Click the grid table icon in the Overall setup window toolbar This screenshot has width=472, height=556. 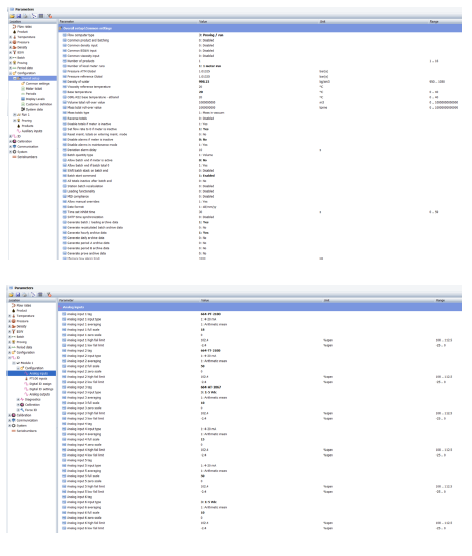[41, 16]
